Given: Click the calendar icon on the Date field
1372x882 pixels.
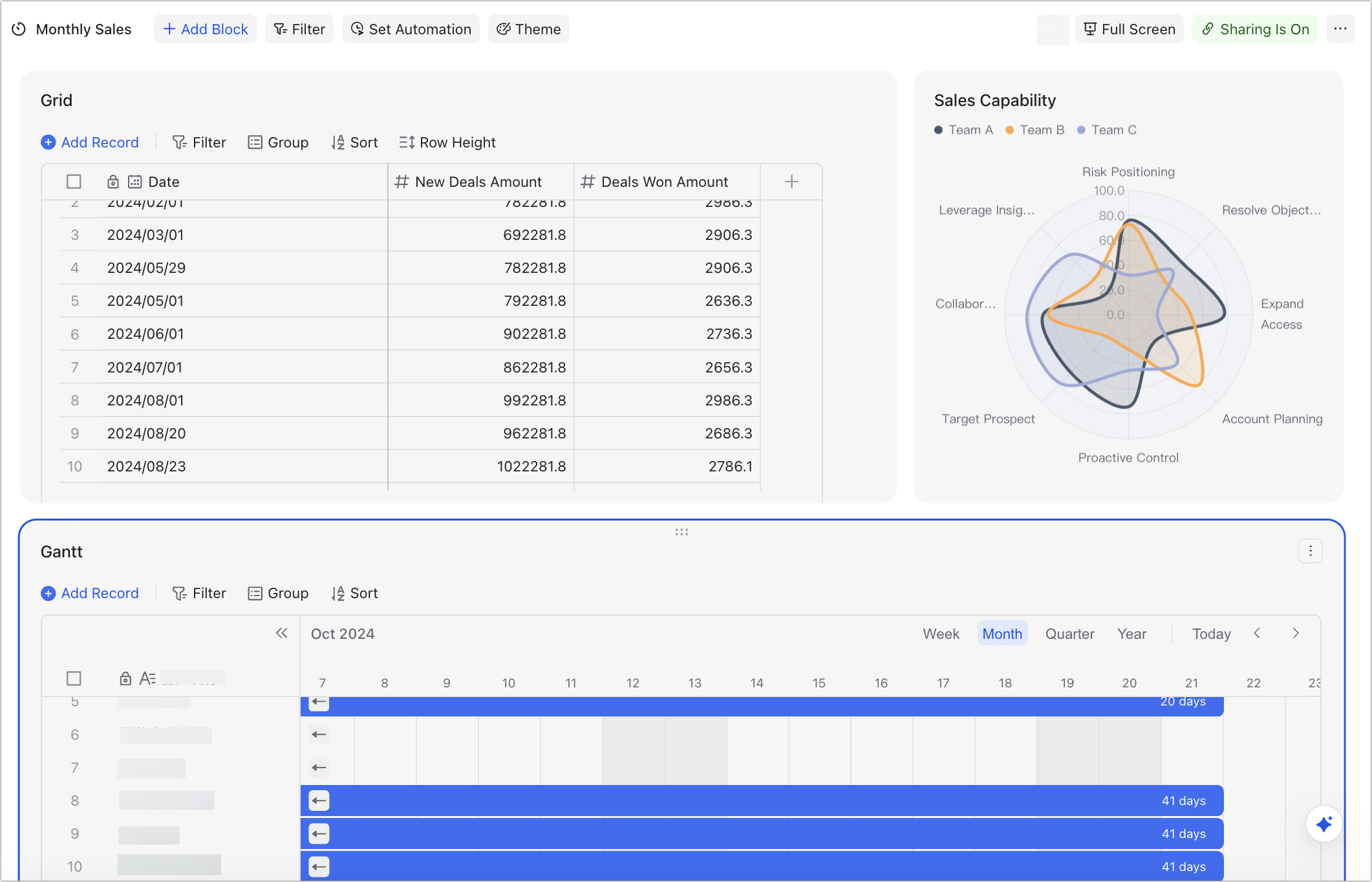Looking at the screenshot, I should pos(134,182).
